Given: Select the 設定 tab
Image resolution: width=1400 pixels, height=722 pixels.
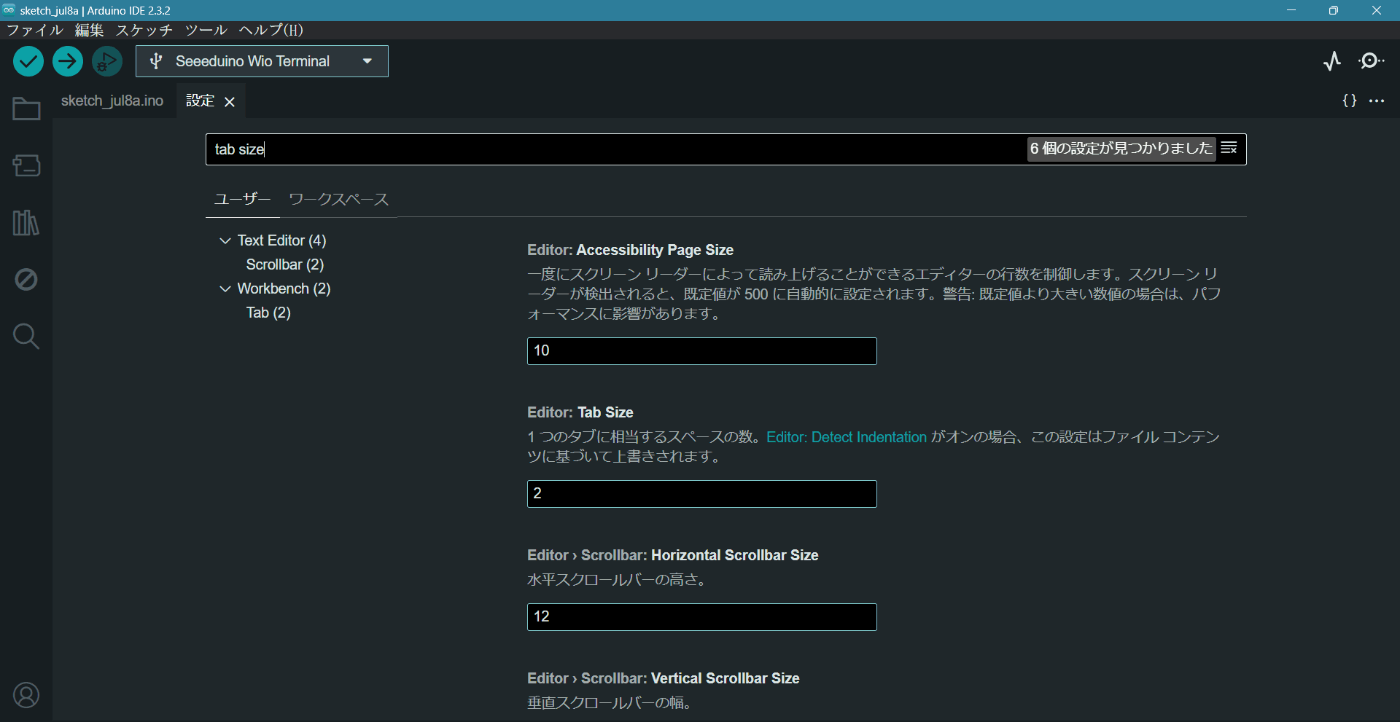Looking at the screenshot, I should point(200,101).
